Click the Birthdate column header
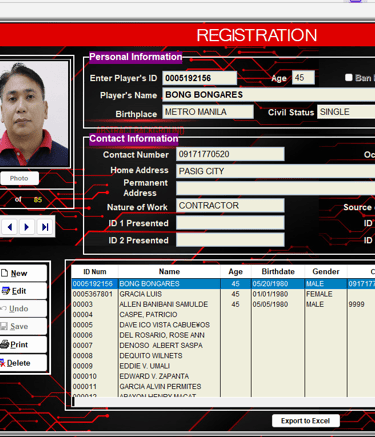The width and height of the screenshot is (375, 437). tap(278, 272)
